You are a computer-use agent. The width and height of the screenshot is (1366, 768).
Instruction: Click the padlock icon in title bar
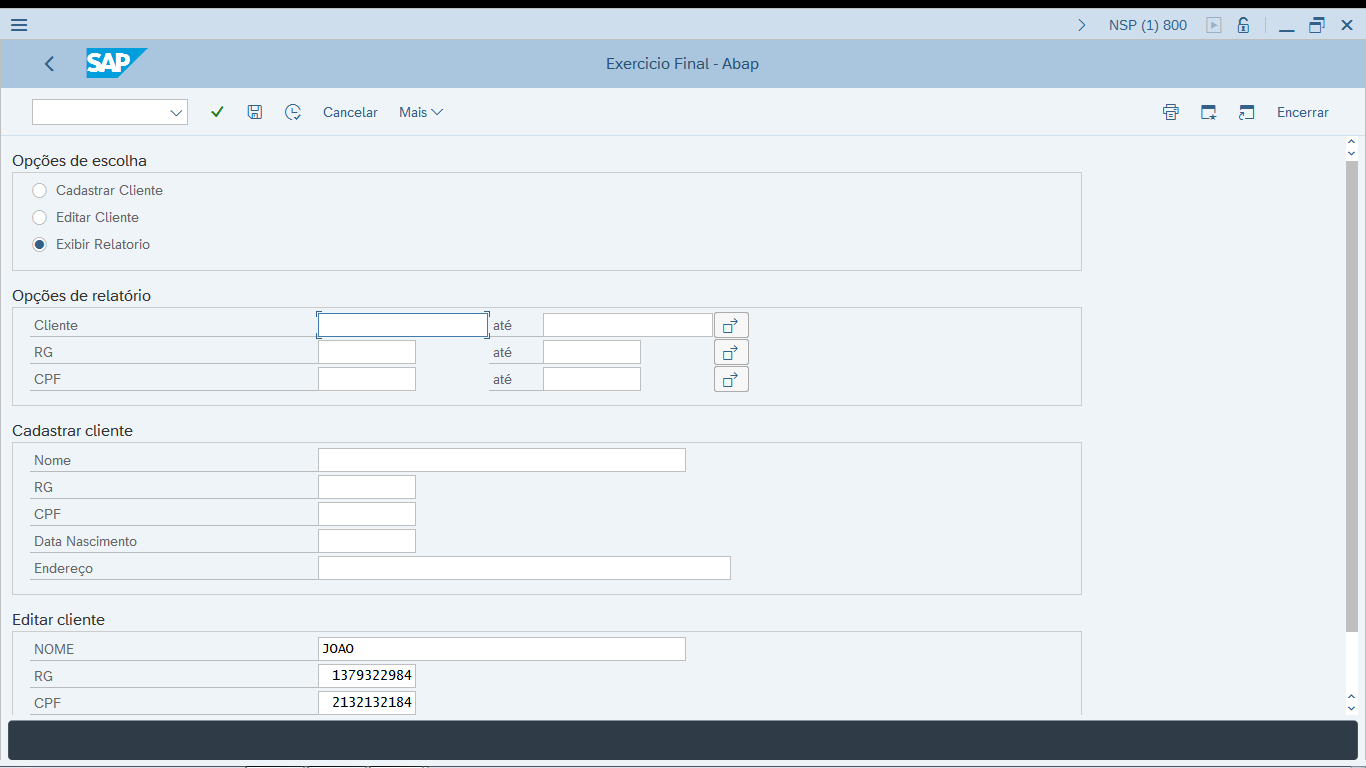1243,25
